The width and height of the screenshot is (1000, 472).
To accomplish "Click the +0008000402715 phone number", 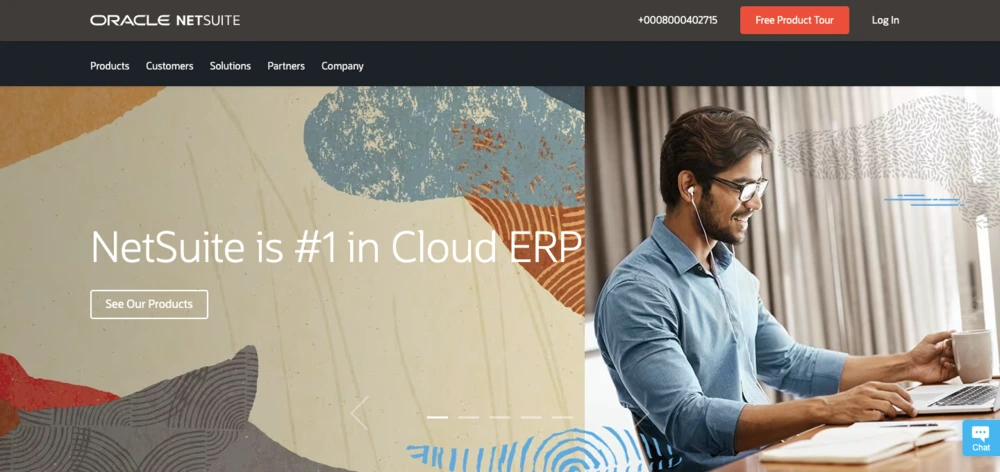I will (x=677, y=20).
